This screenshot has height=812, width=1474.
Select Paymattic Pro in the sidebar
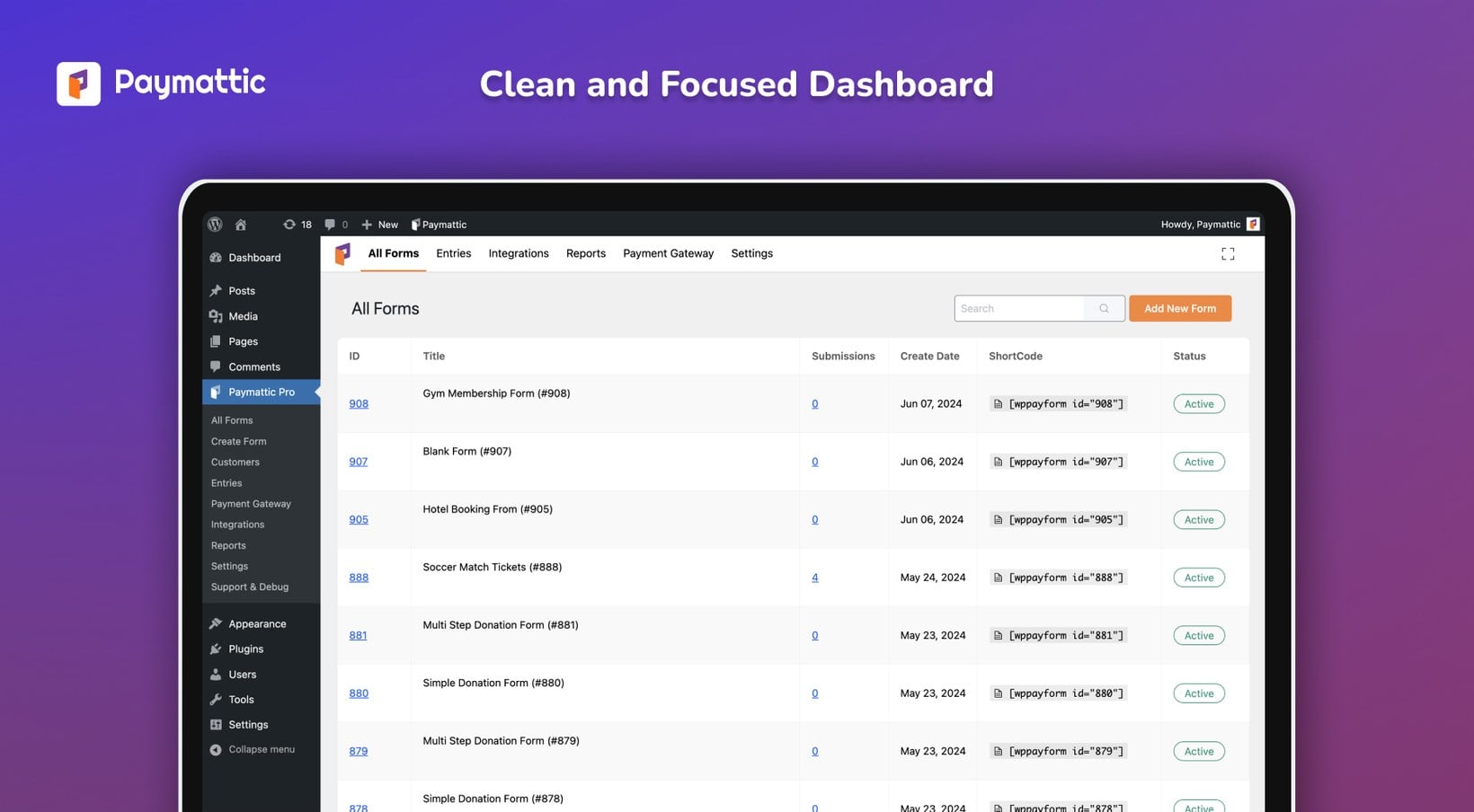point(262,392)
